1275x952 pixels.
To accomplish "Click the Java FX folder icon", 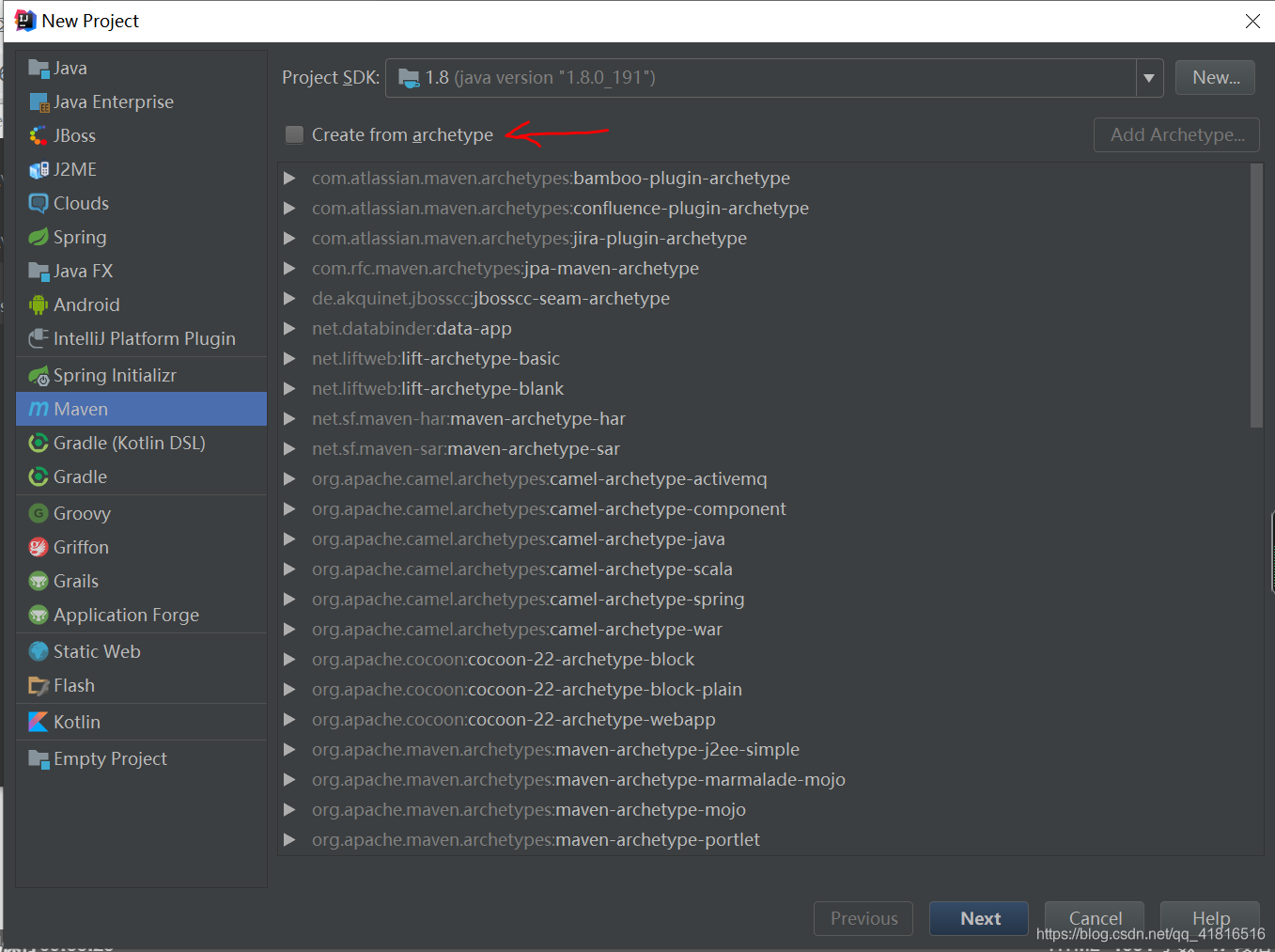I will (39, 271).
